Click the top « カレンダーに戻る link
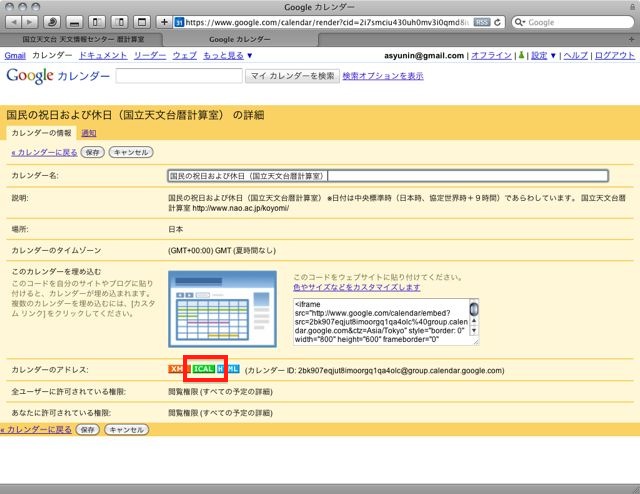 pyautogui.click(x=44, y=152)
